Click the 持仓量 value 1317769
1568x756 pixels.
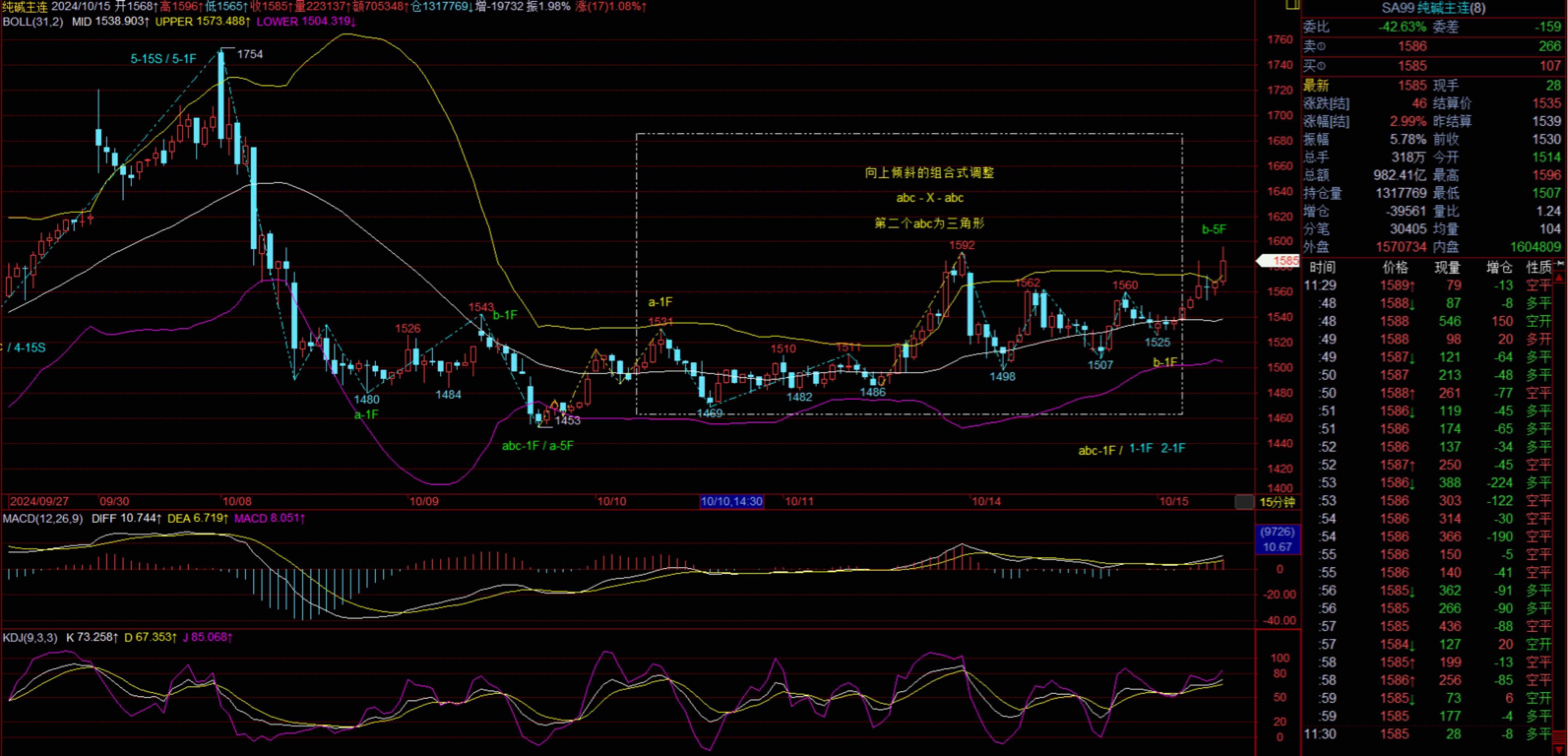[1401, 193]
